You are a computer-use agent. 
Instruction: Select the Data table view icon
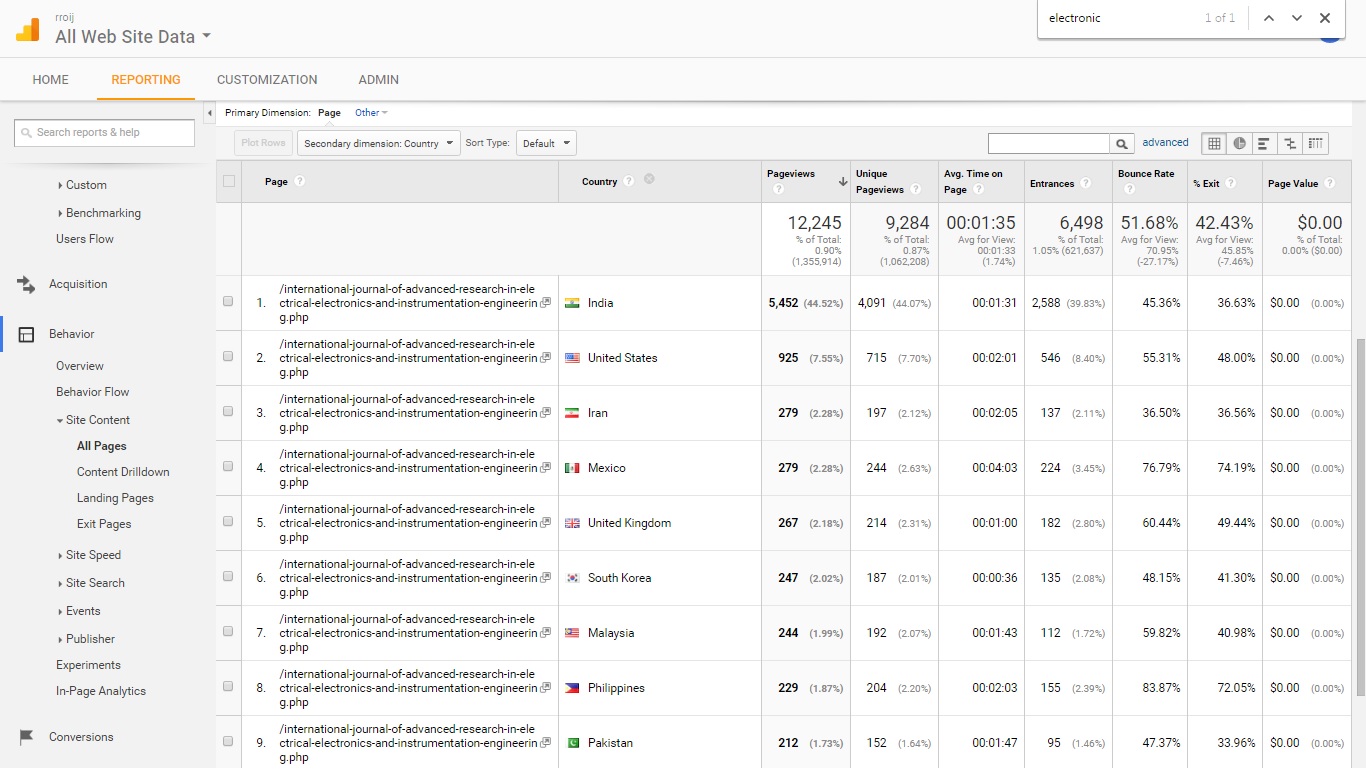click(1214, 143)
